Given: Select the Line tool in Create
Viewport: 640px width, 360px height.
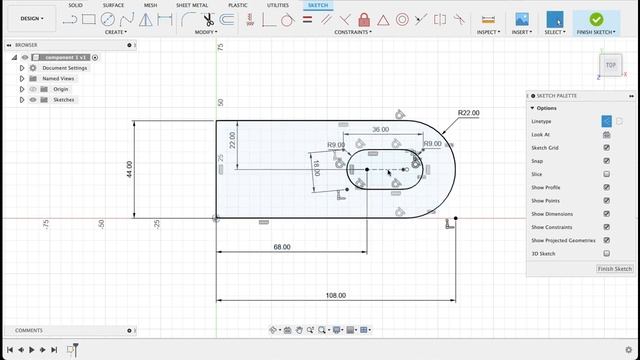Looking at the screenshot, I should [x=70, y=19].
